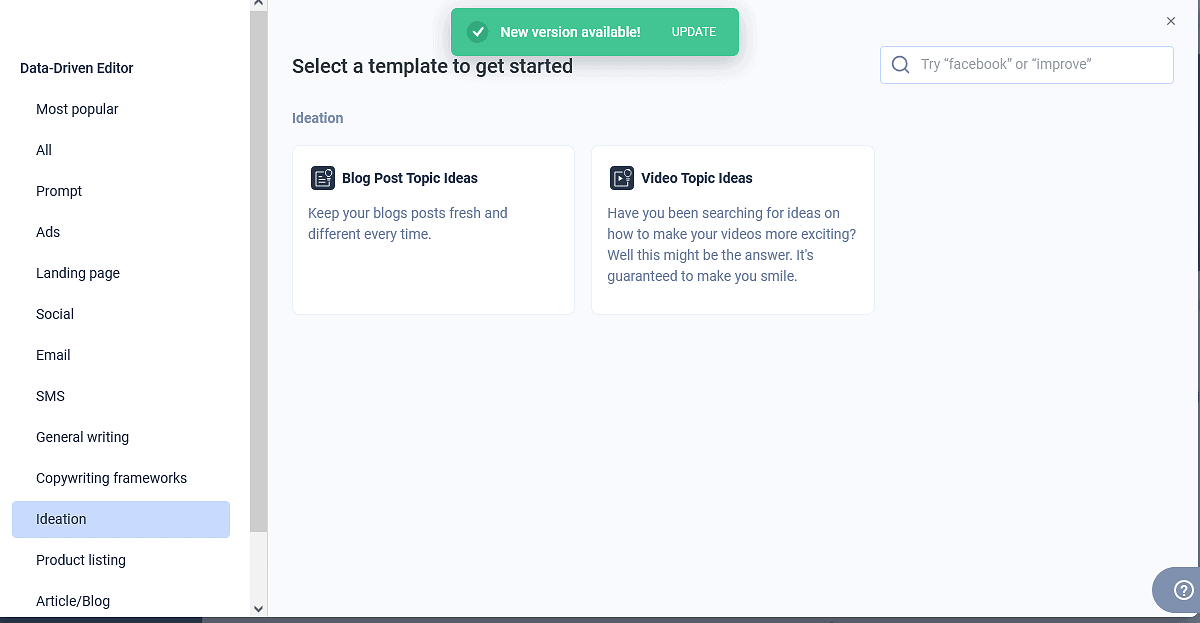Open the Video Topic Ideas template card
1200x623 pixels.
(732, 230)
